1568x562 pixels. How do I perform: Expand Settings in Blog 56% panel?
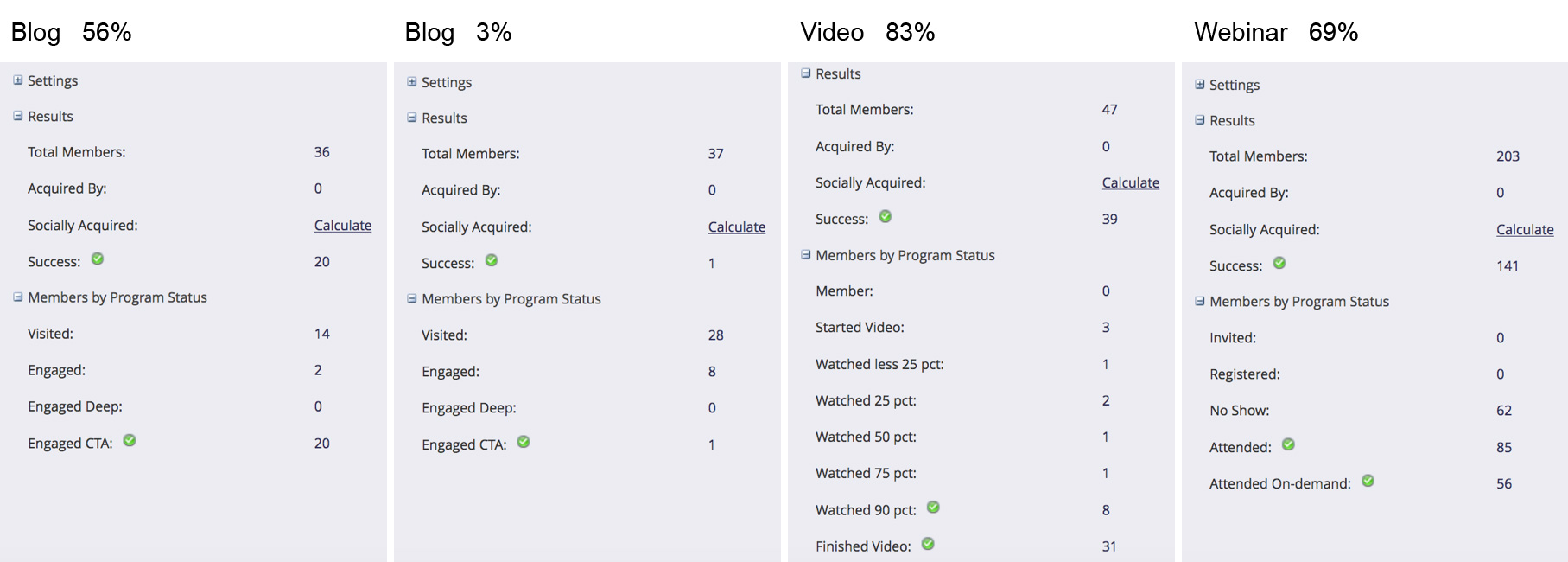[x=18, y=80]
